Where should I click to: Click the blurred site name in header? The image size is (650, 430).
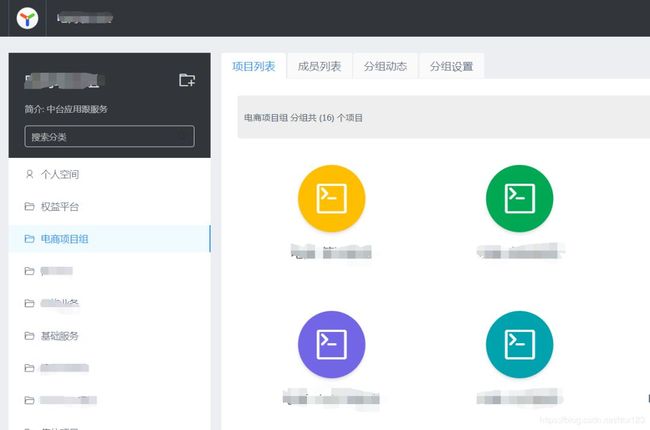(x=85, y=19)
